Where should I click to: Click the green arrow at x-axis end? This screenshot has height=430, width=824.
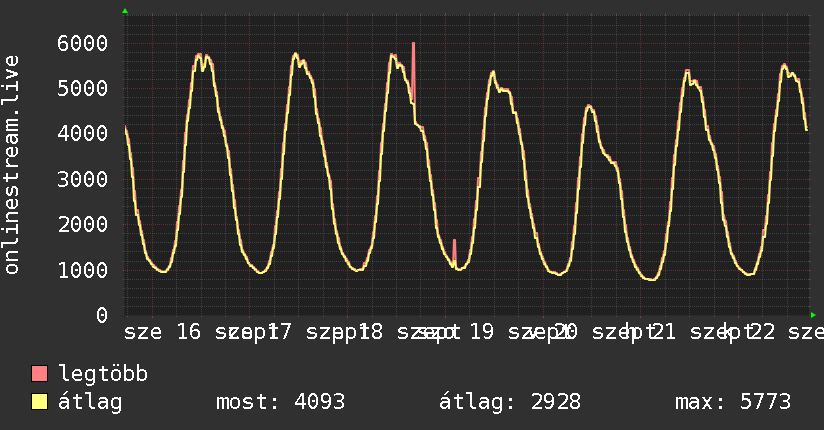click(x=813, y=315)
